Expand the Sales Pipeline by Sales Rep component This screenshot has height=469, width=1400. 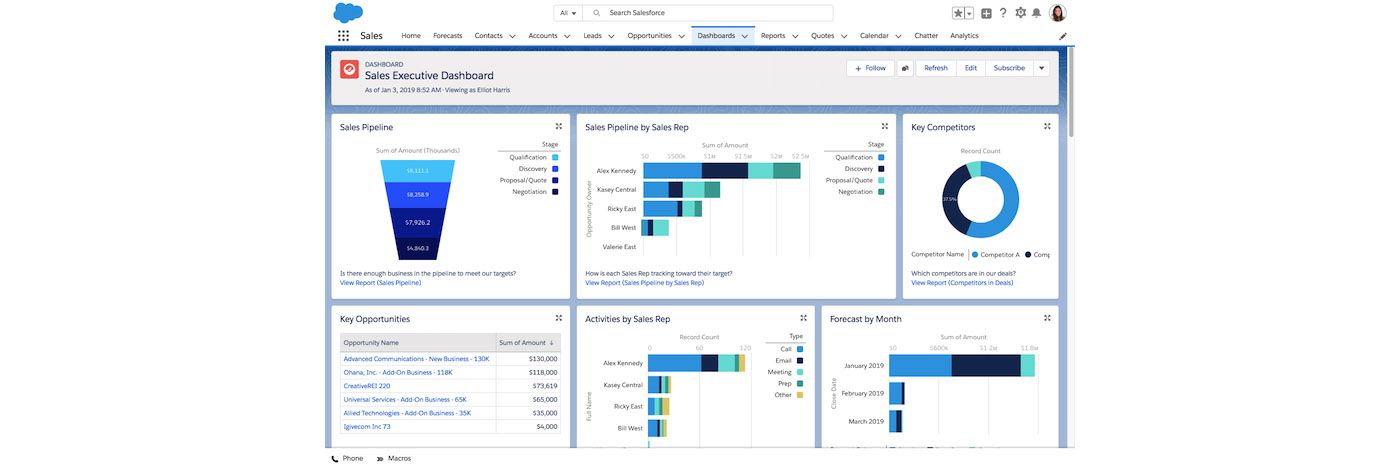[885, 126]
